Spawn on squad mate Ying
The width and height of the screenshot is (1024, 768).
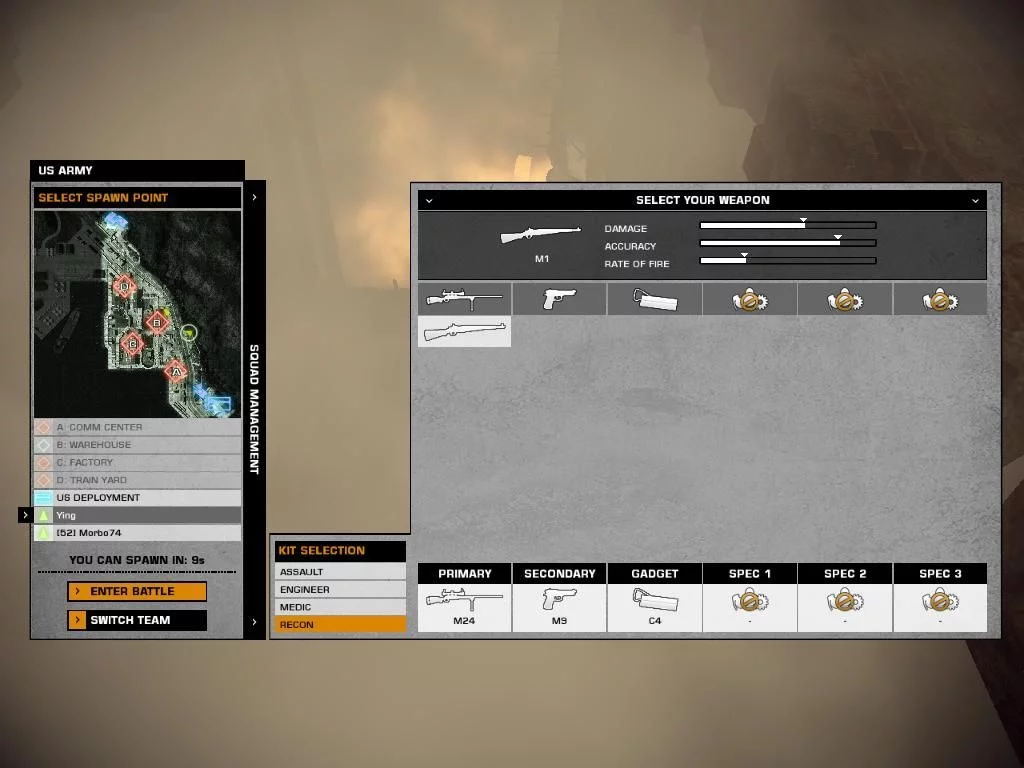(137, 515)
